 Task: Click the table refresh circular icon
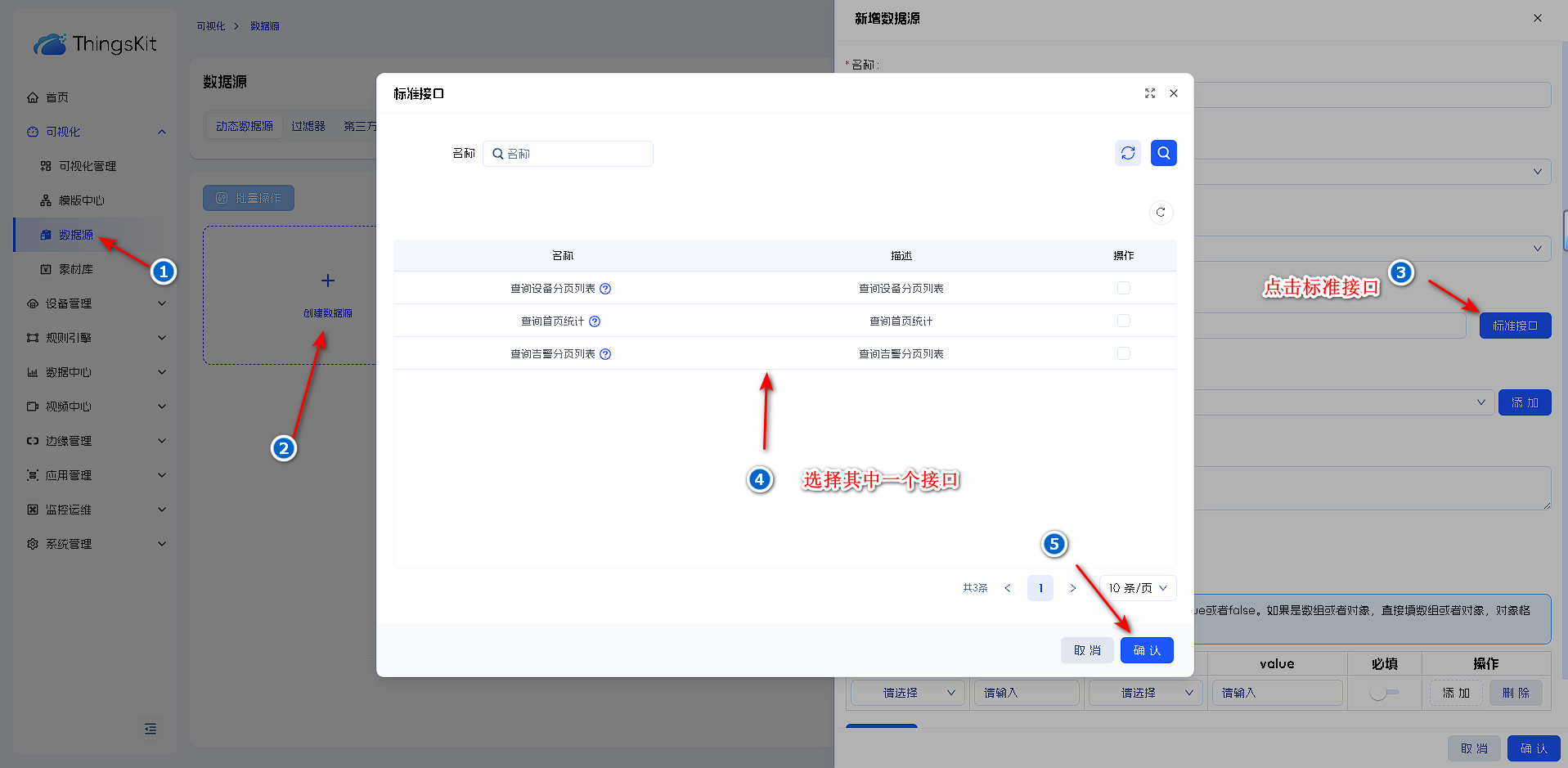pyautogui.click(x=1161, y=213)
